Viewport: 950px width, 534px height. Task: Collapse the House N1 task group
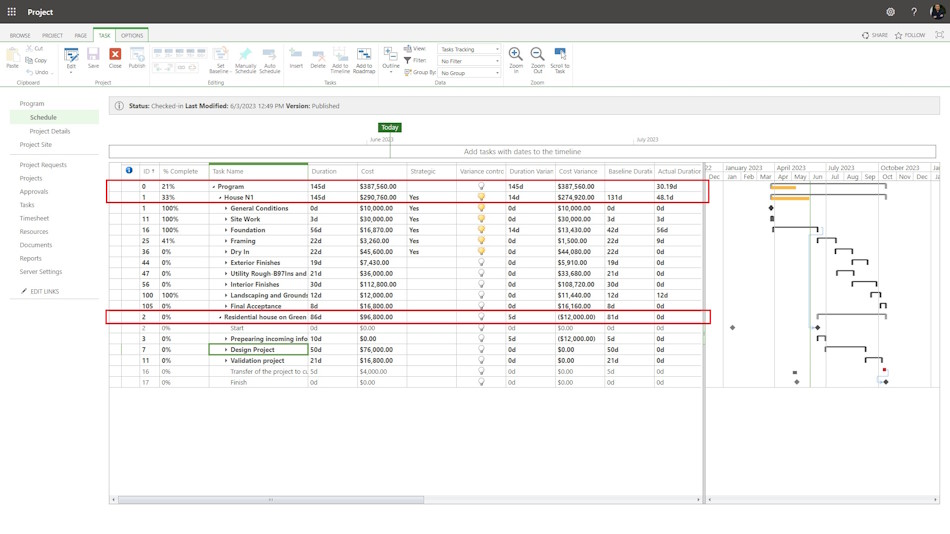click(220, 198)
